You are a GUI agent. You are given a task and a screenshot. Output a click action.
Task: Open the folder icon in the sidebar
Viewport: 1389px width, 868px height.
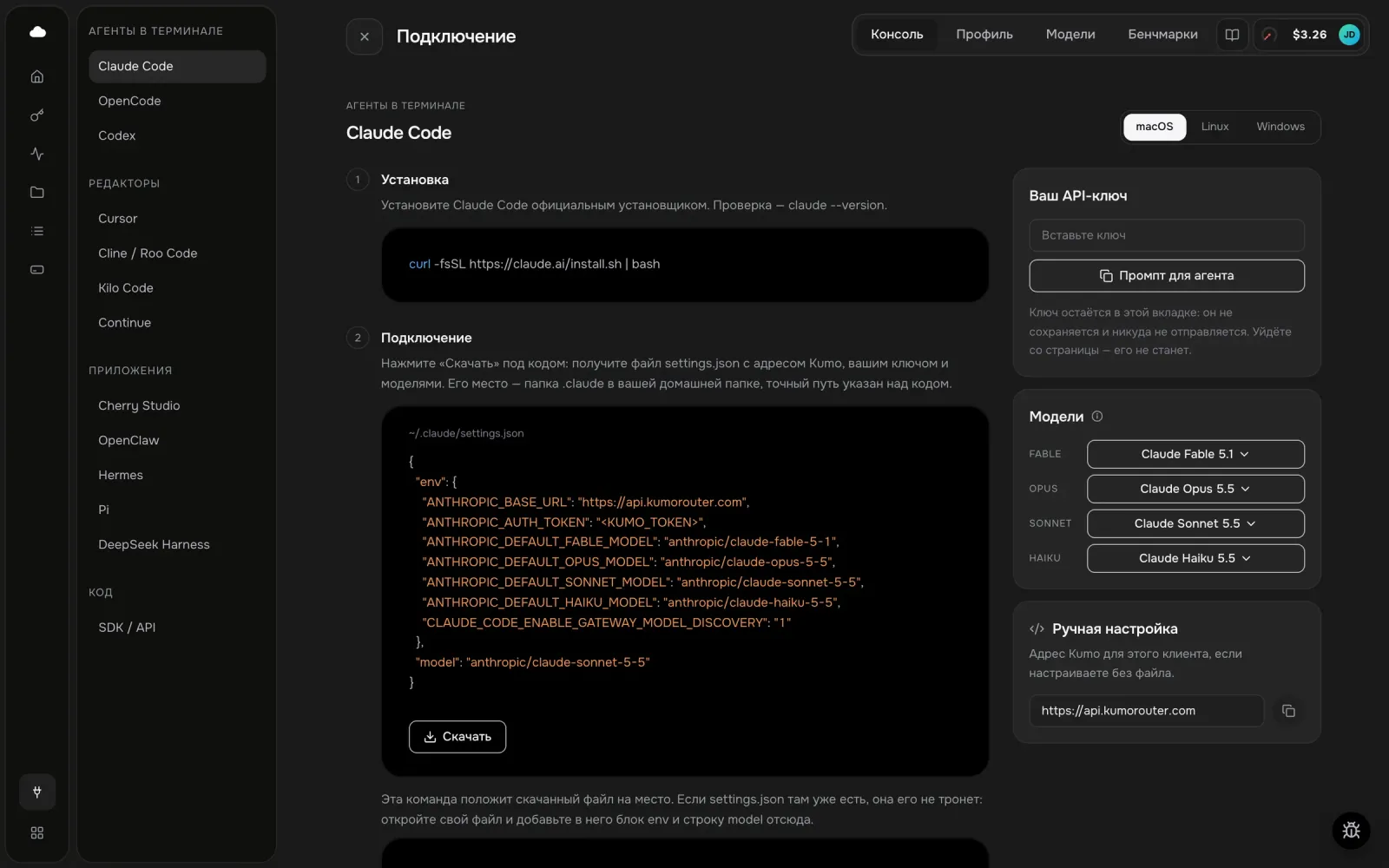click(x=37, y=193)
